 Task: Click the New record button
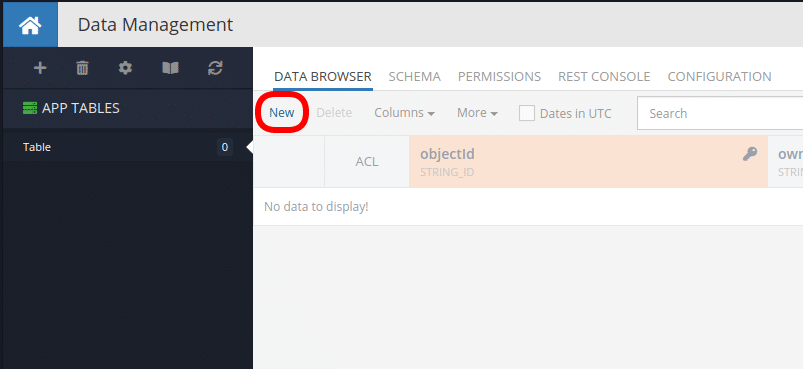click(x=282, y=113)
